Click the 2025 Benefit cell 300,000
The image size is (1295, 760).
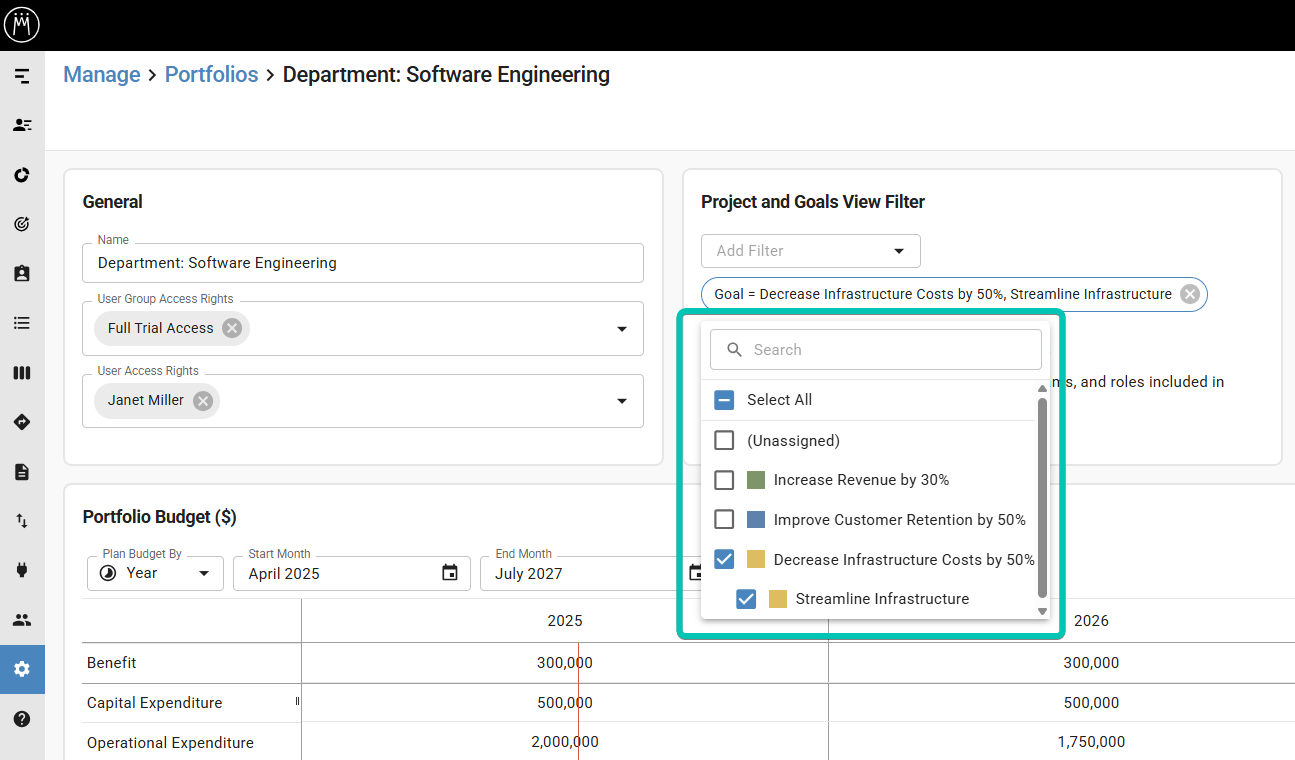tap(565, 663)
